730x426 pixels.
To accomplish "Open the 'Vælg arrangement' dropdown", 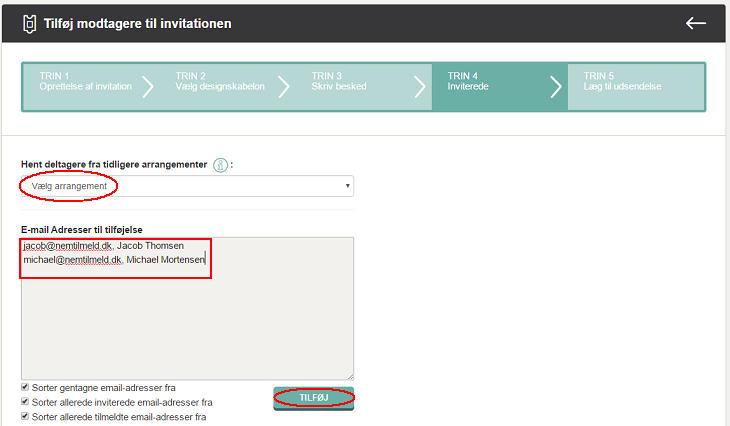I will (x=187, y=186).
